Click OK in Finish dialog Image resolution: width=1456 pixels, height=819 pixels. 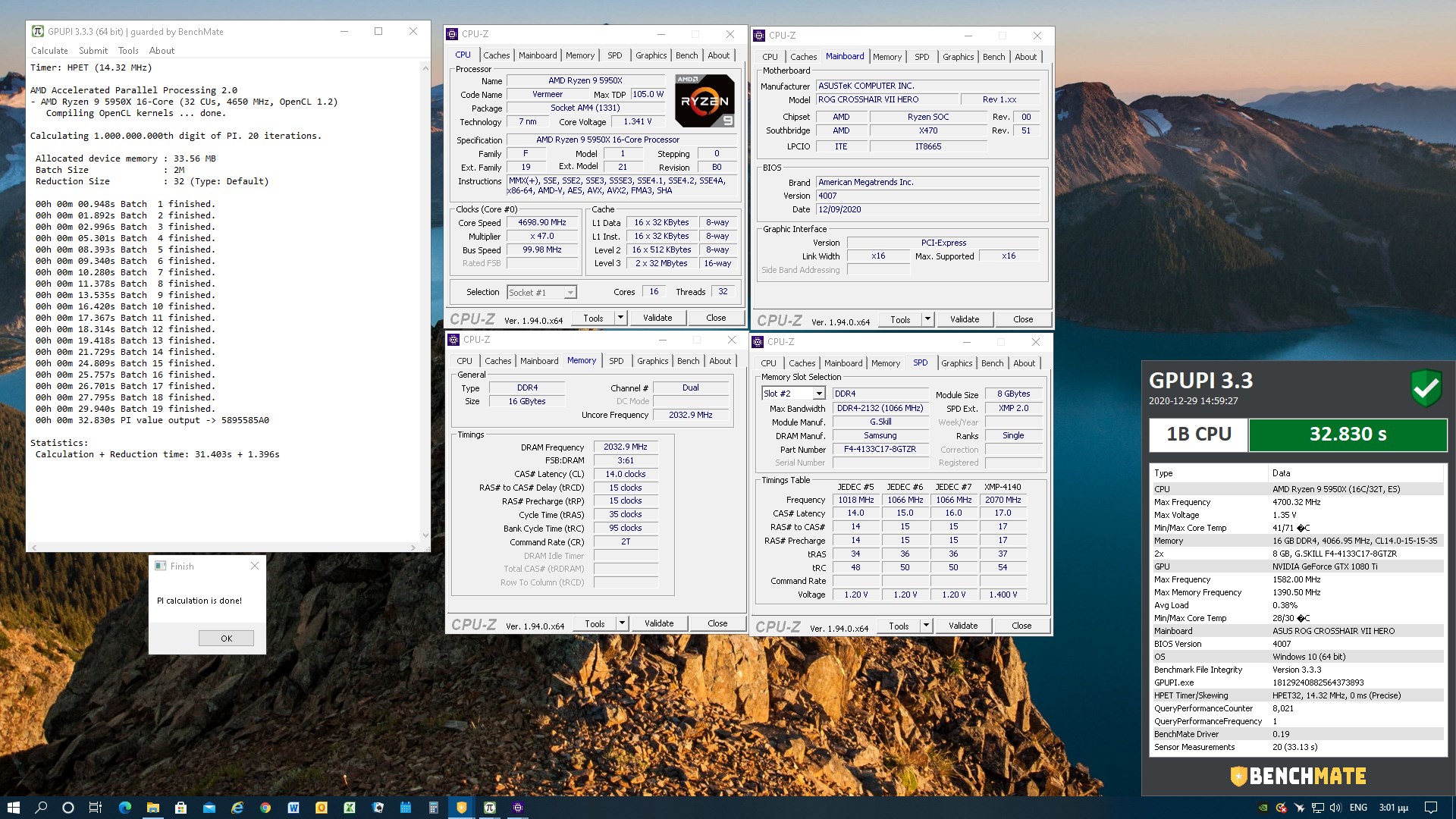tap(226, 639)
